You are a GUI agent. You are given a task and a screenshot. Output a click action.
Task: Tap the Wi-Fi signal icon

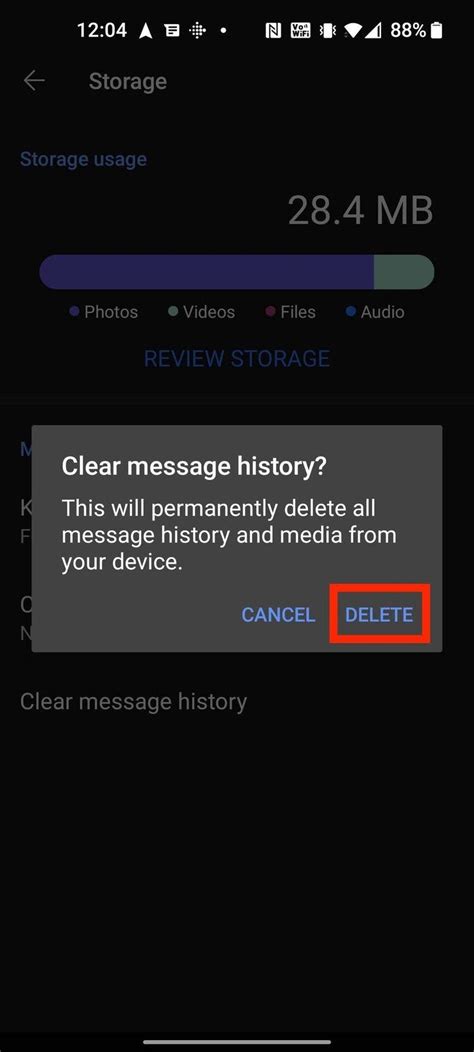pyautogui.click(x=352, y=30)
